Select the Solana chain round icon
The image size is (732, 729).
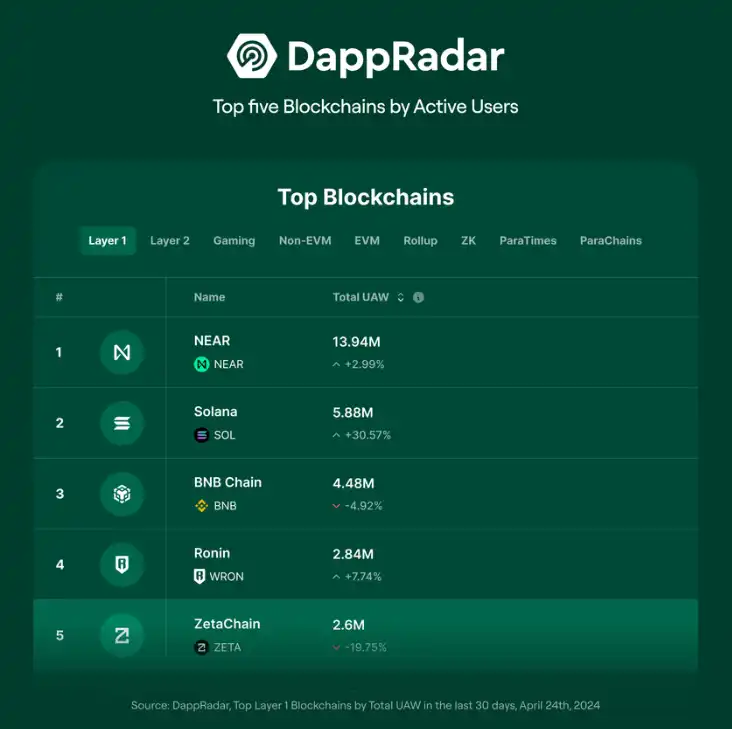[x=122, y=423]
